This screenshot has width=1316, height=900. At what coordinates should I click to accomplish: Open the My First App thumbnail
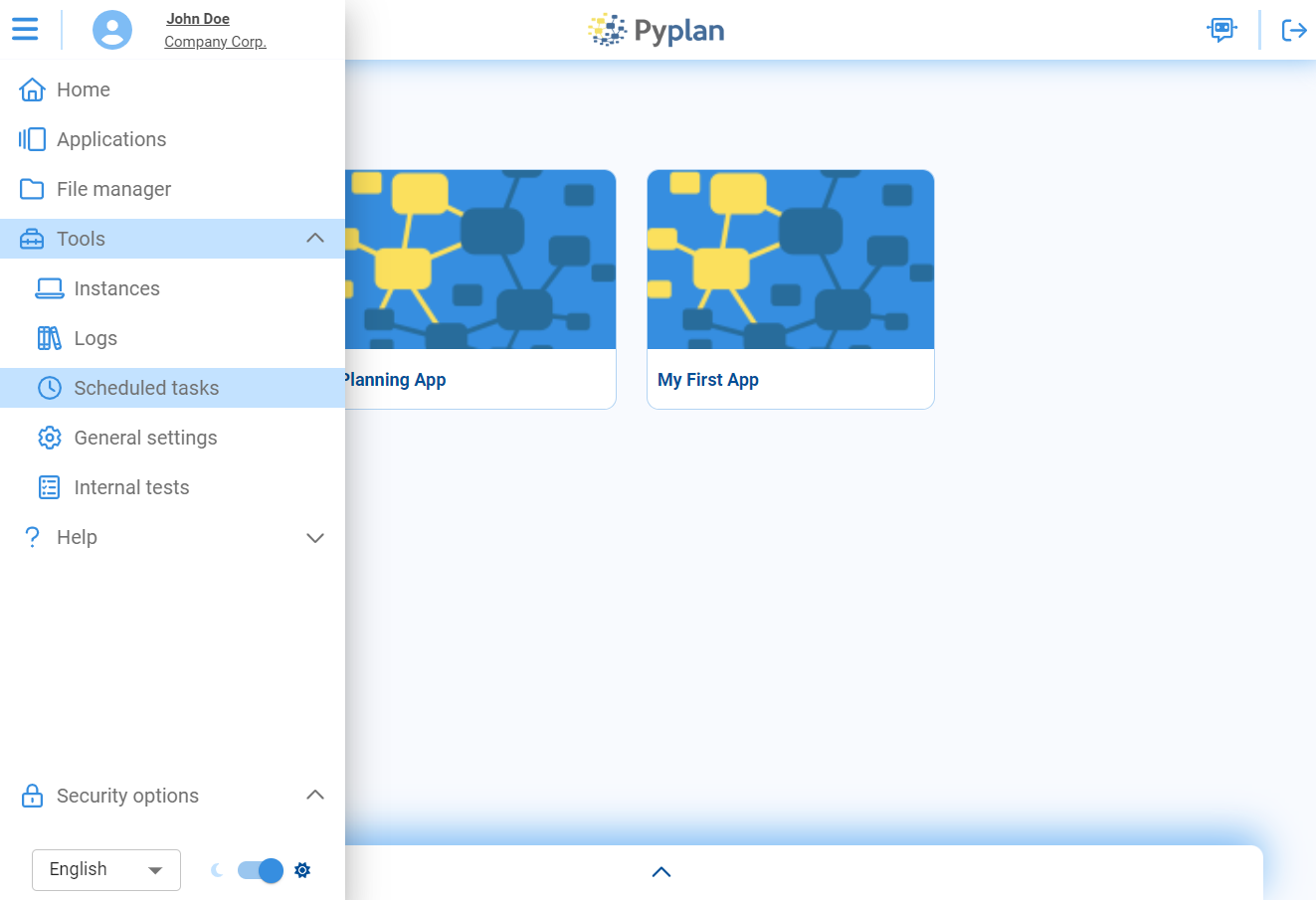click(790, 260)
